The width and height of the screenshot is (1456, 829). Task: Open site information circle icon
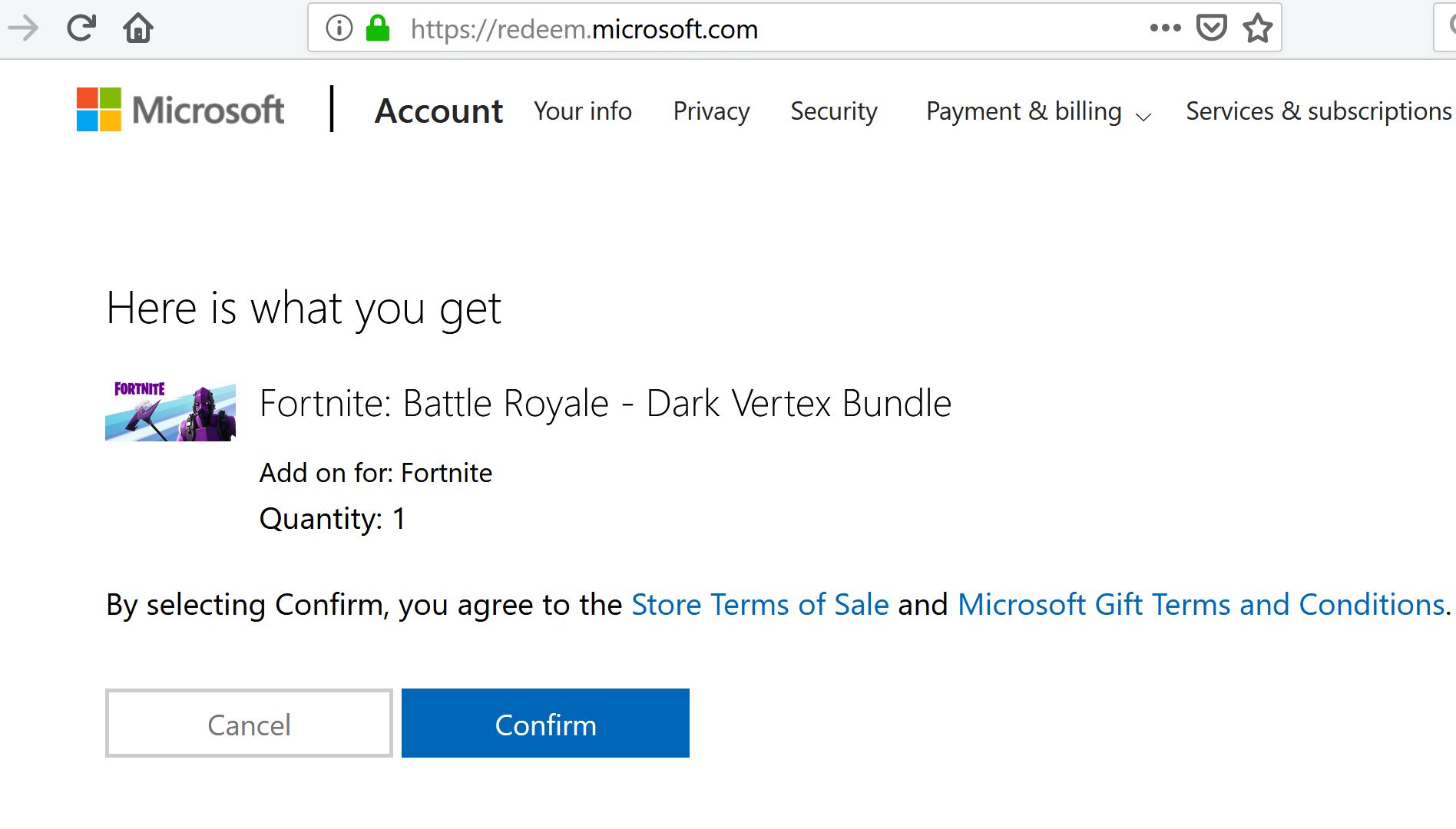pos(339,28)
